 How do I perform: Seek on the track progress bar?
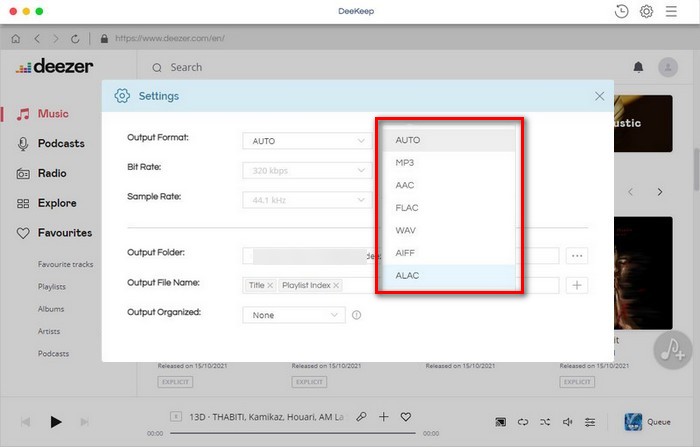[x=293, y=433]
